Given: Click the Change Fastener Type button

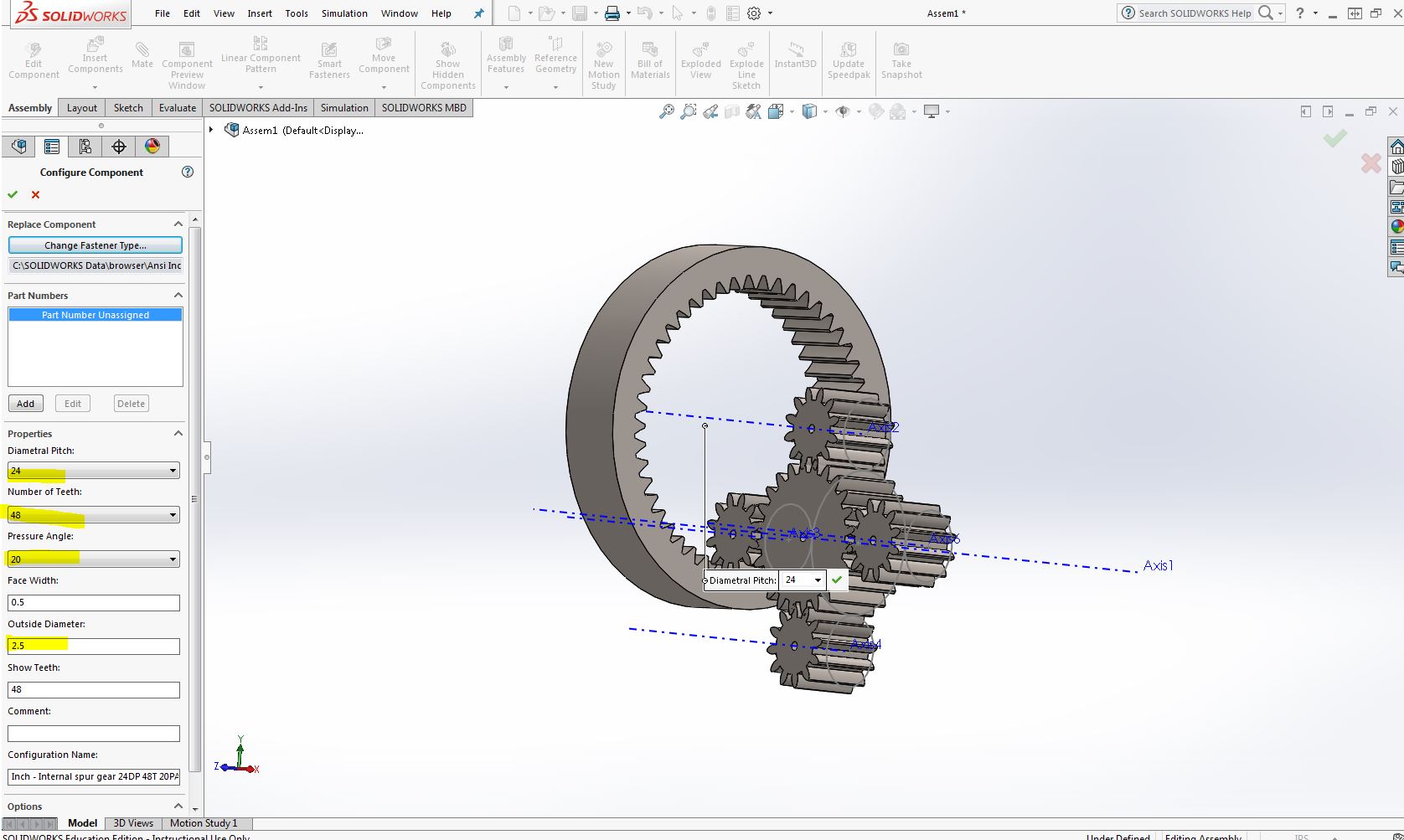Looking at the screenshot, I should click(x=95, y=245).
